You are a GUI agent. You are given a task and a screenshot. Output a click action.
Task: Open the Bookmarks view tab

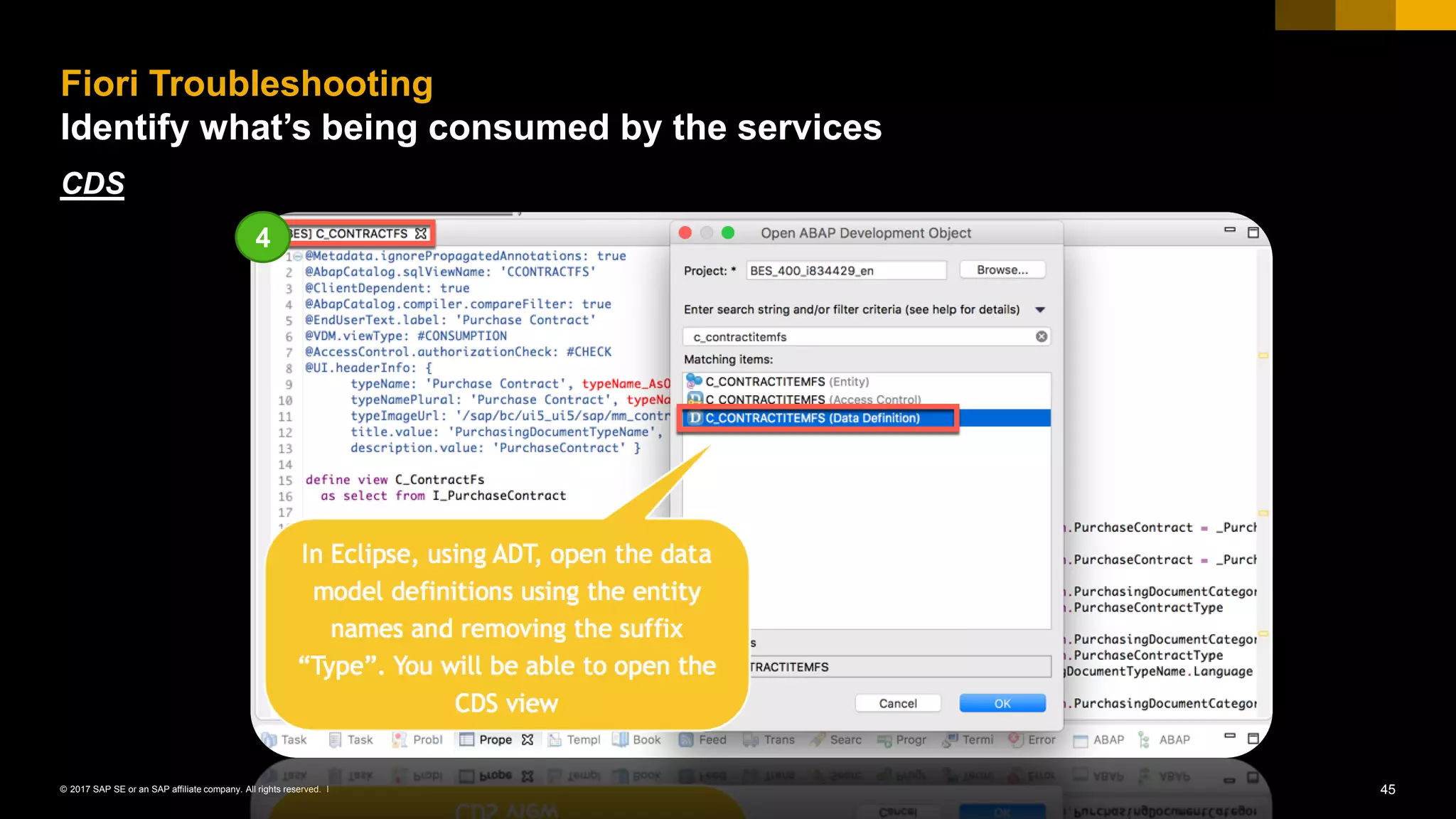pyautogui.click(x=637, y=740)
